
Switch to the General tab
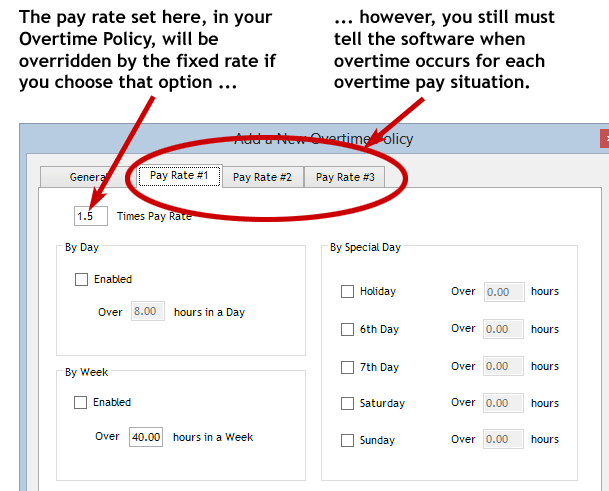[x=88, y=177]
